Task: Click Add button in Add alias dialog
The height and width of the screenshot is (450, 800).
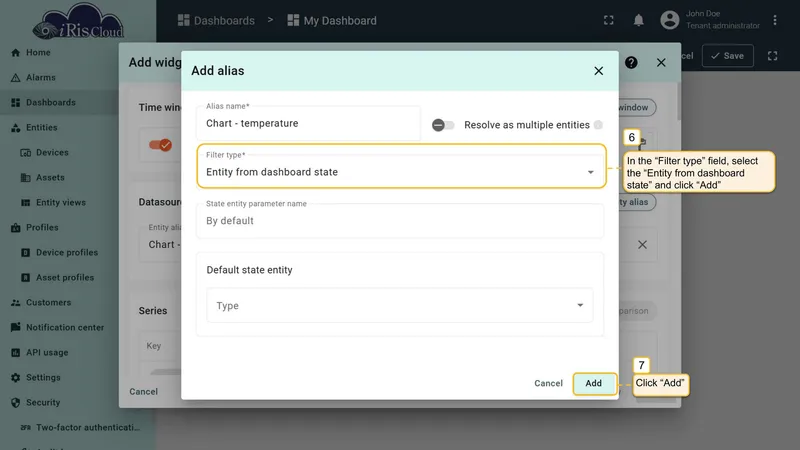Action: tap(594, 384)
